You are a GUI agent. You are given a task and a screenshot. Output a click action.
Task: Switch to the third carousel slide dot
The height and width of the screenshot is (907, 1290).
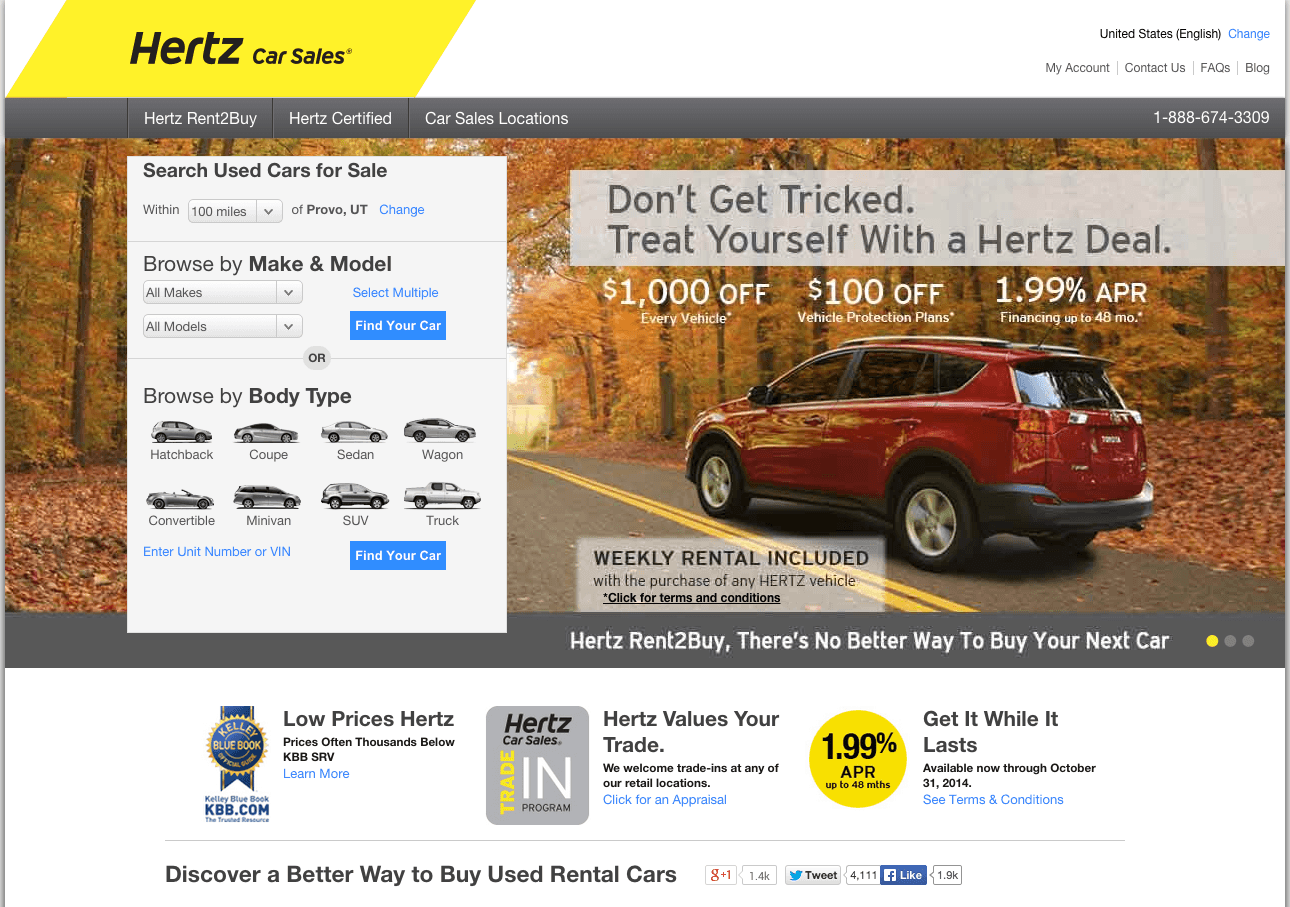pyautogui.click(x=1248, y=641)
